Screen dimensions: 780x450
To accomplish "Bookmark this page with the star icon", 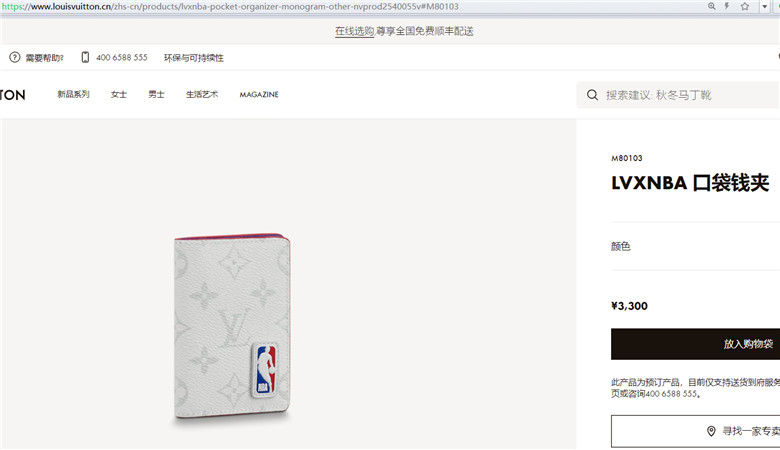I will point(745,6).
